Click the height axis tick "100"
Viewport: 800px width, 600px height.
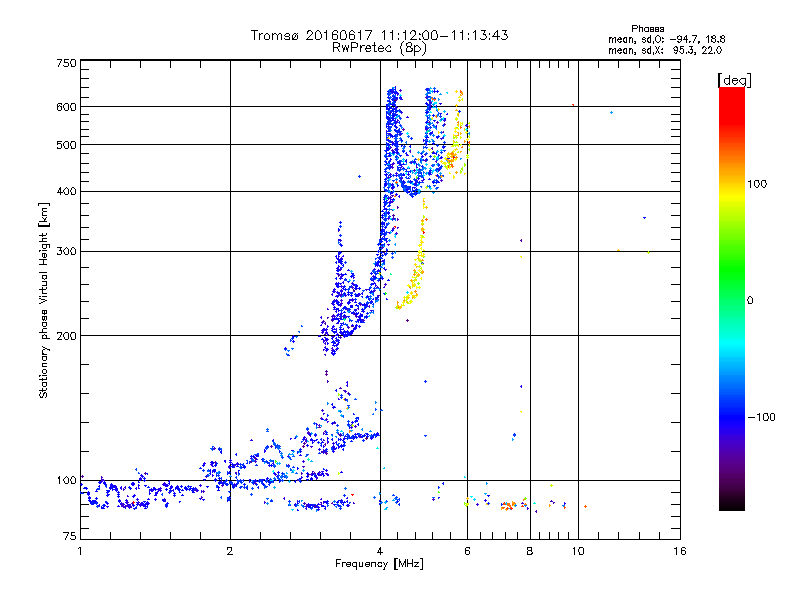[66, 481]
